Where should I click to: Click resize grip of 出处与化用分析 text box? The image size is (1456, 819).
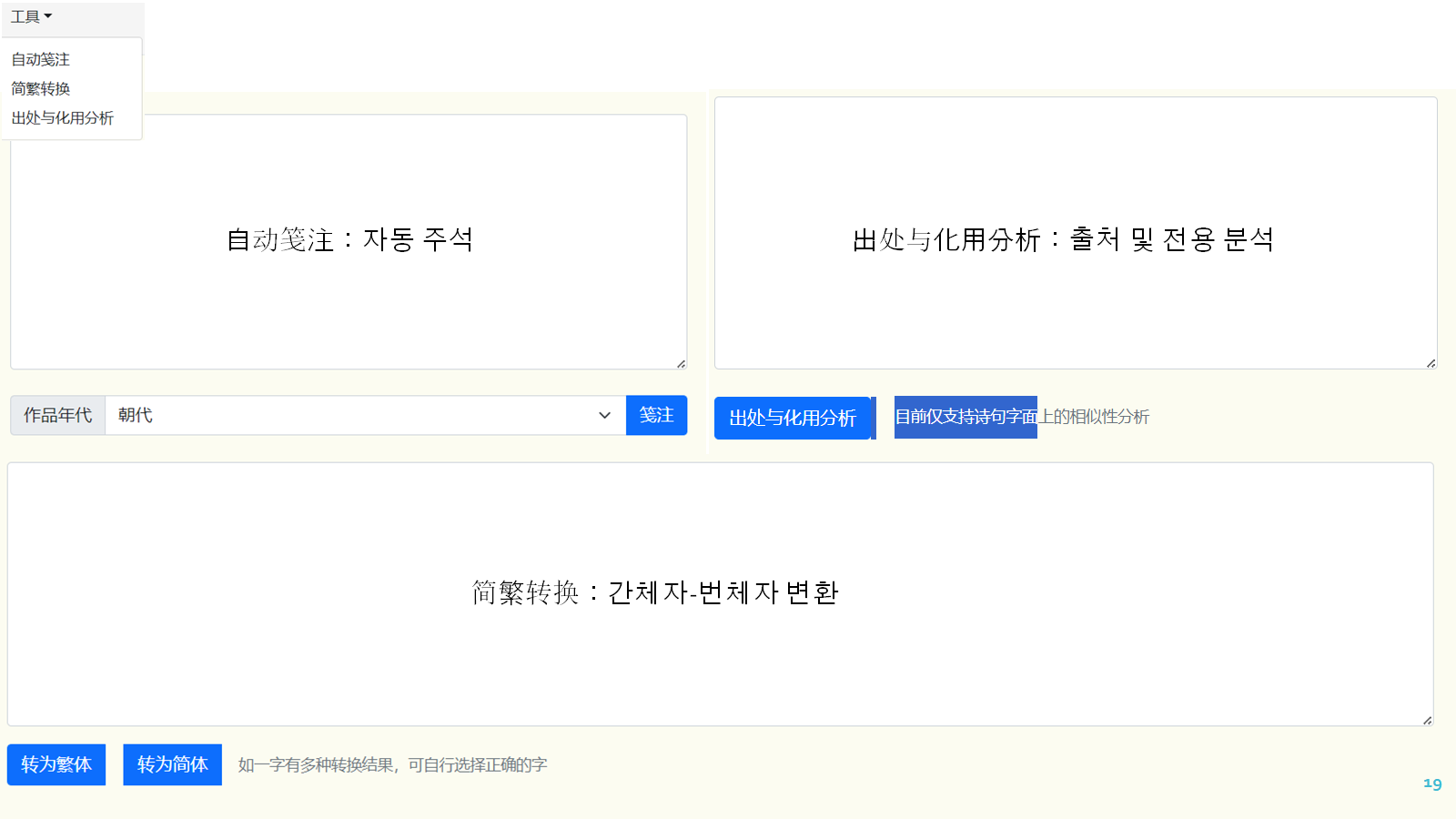(1431, 363)
